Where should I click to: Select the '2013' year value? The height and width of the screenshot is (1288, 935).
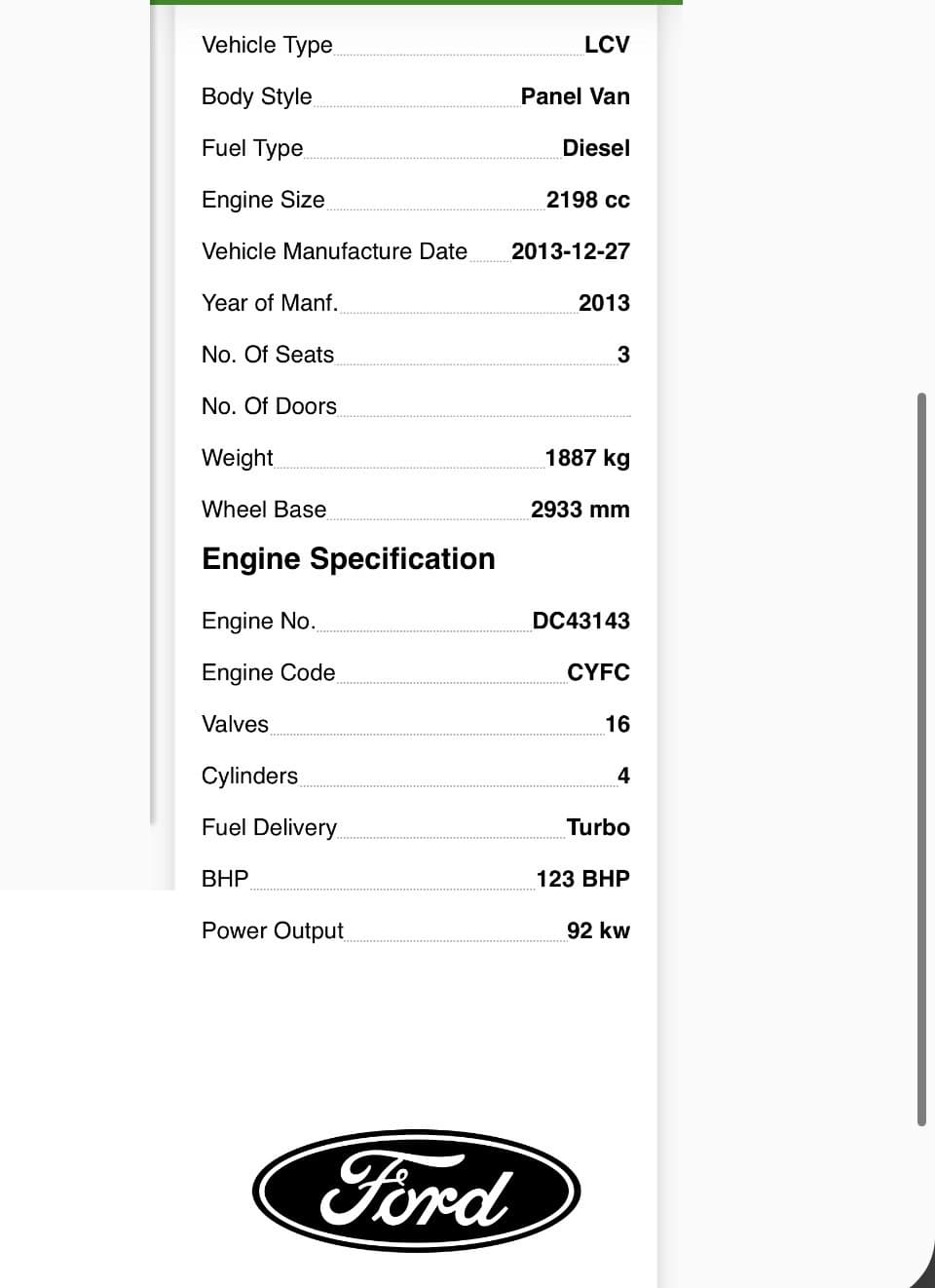click(604, 303)
